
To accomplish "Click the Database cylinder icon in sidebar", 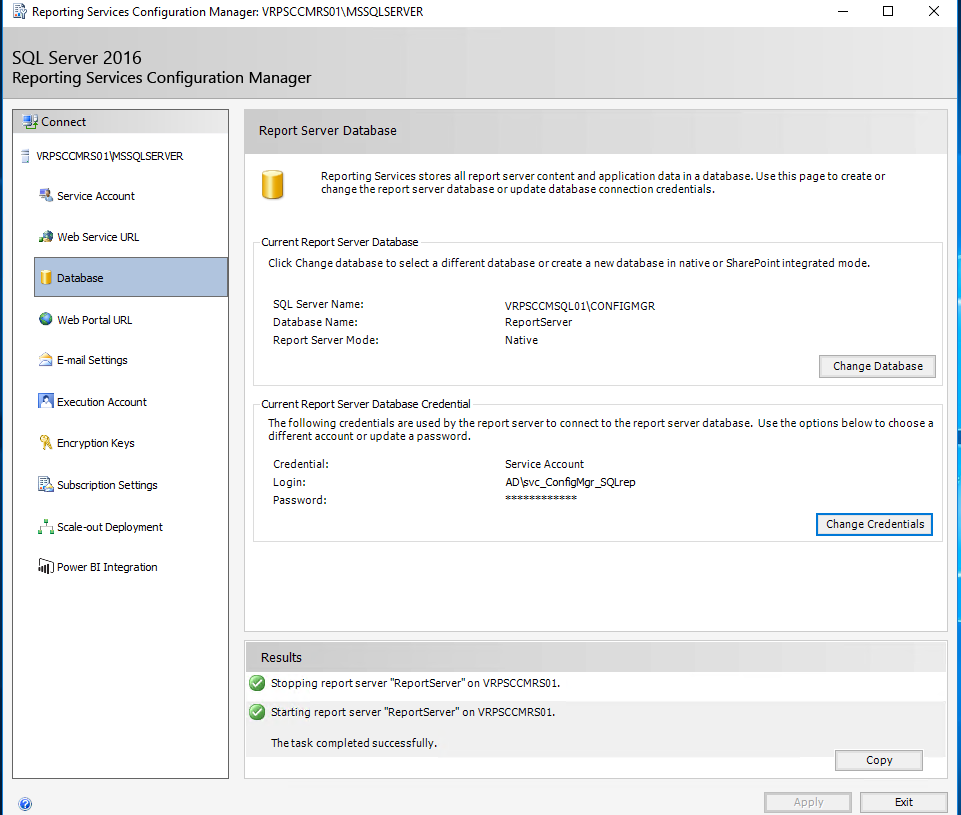I will coord(46,278).
